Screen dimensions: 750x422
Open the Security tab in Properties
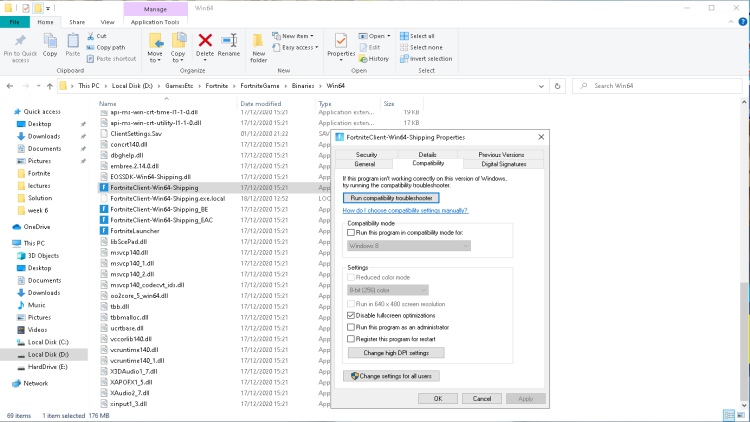click(366, 155)
